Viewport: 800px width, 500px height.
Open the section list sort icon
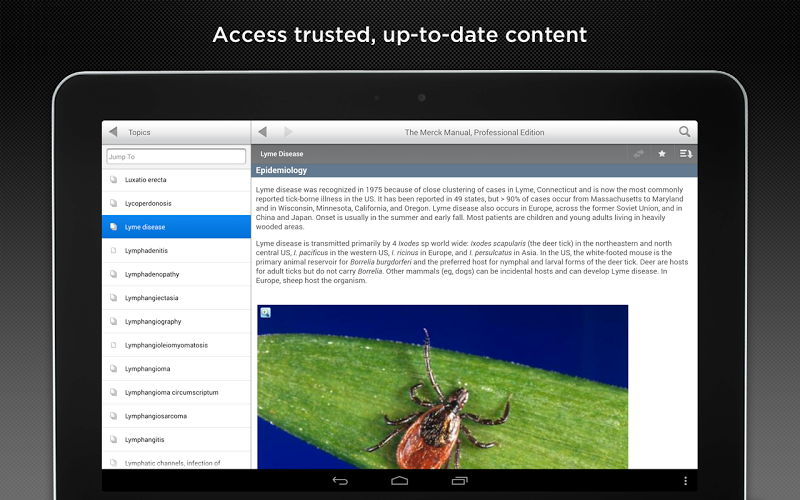686,154
